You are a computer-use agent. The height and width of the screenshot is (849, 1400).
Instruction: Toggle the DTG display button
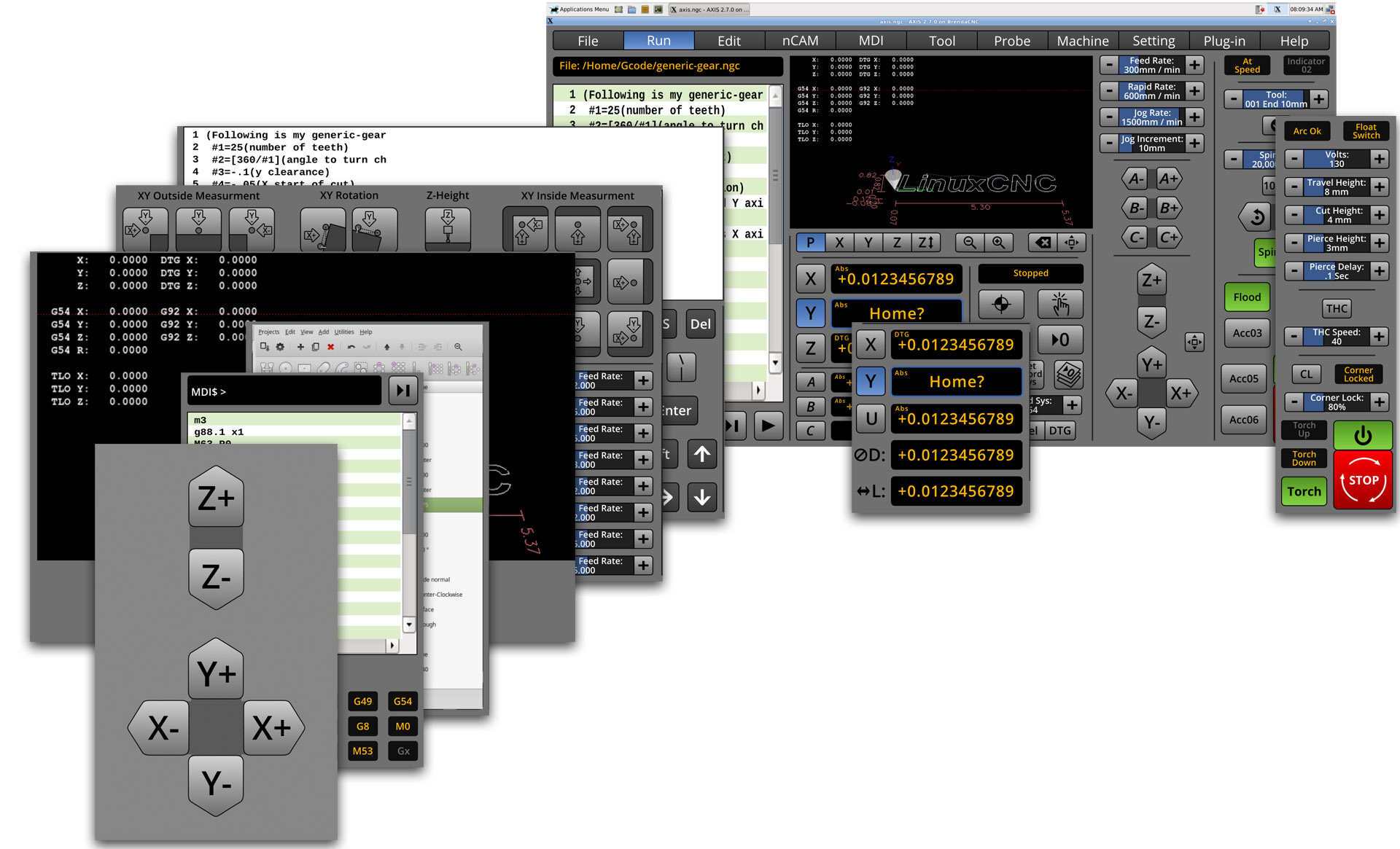[x=1060, y=431]
